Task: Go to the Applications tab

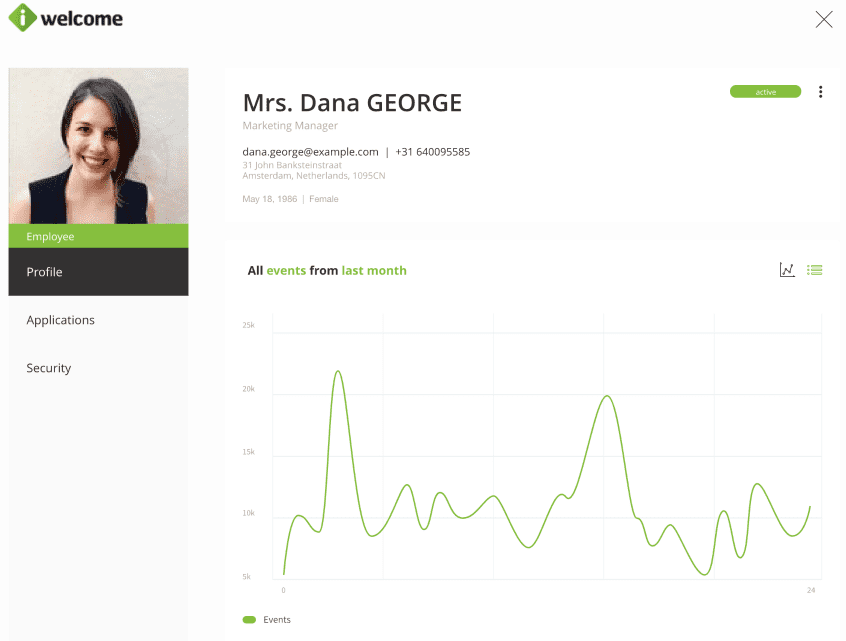Action: [61, 320]
